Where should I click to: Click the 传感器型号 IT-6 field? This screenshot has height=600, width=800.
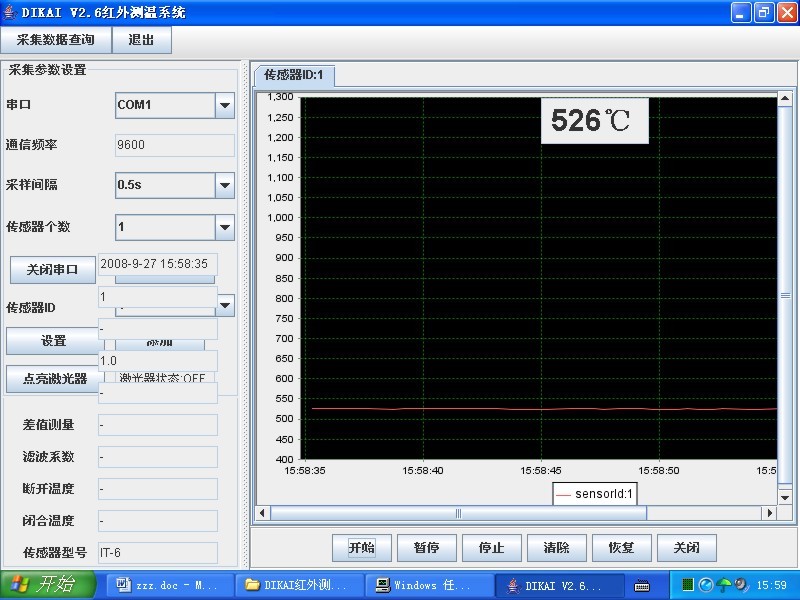(x=158, y=553)
